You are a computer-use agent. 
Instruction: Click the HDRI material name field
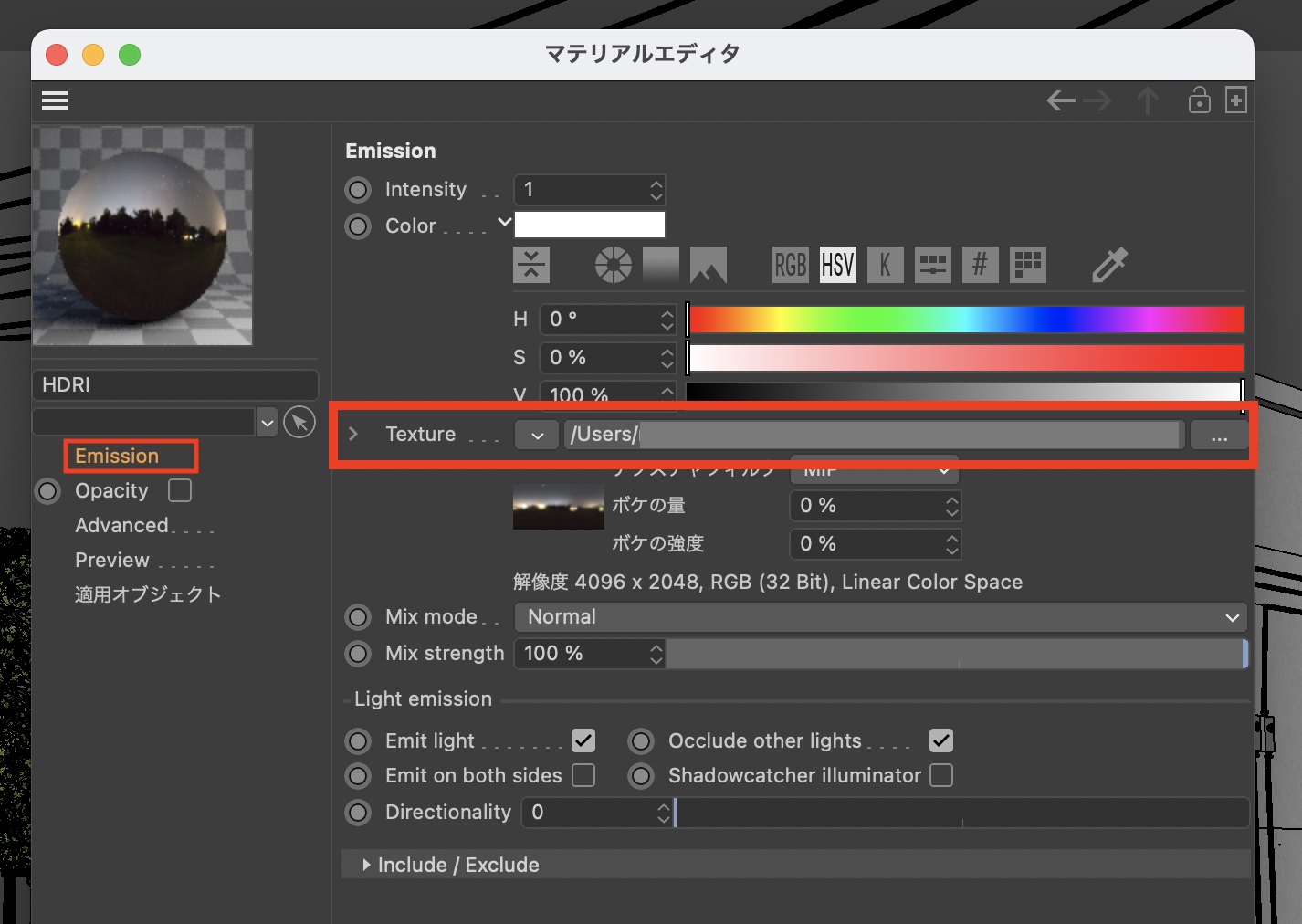click(174, 385)
